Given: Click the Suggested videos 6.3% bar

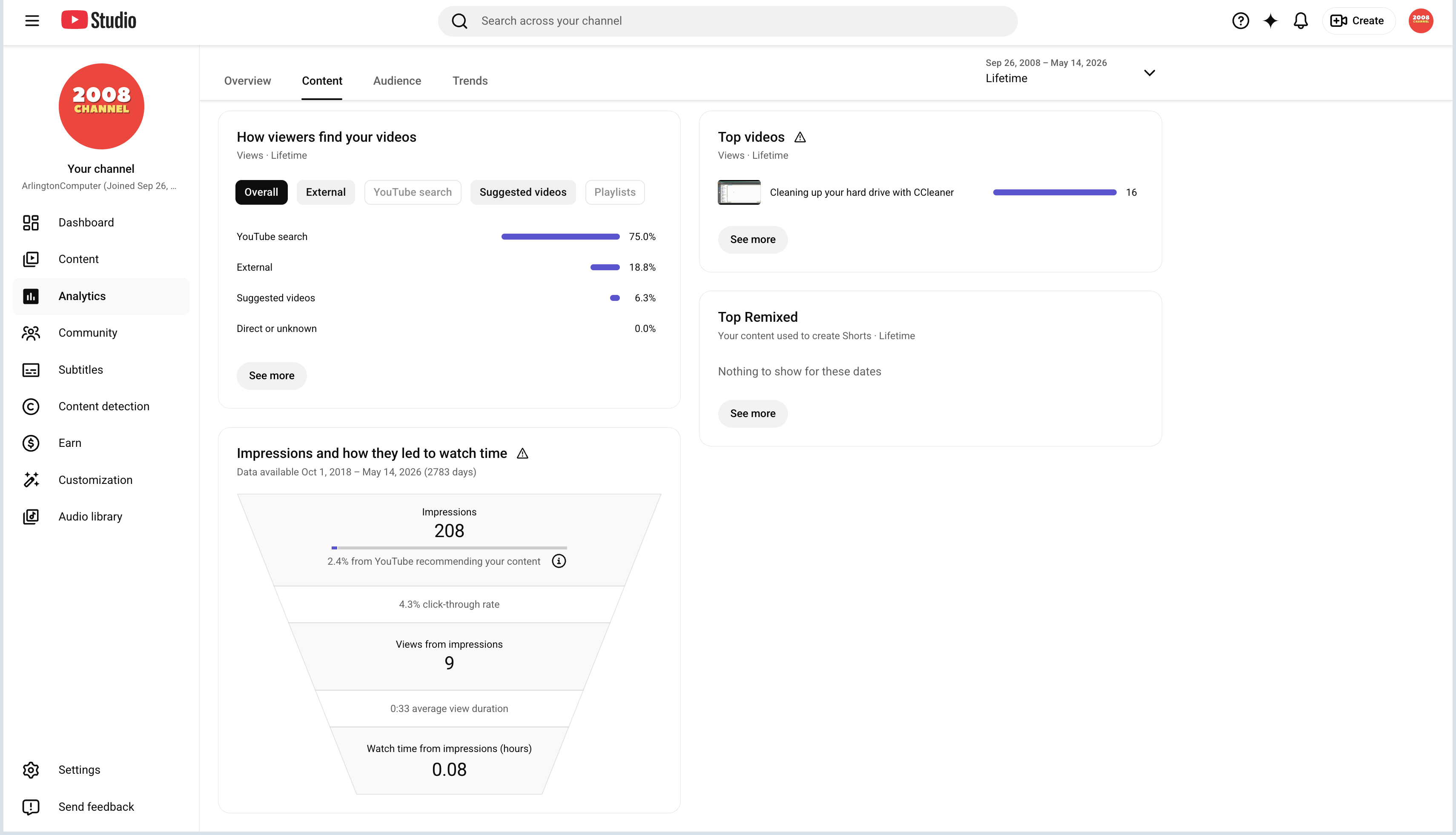Looking at the screenshot, I should (x=615, y=298).
